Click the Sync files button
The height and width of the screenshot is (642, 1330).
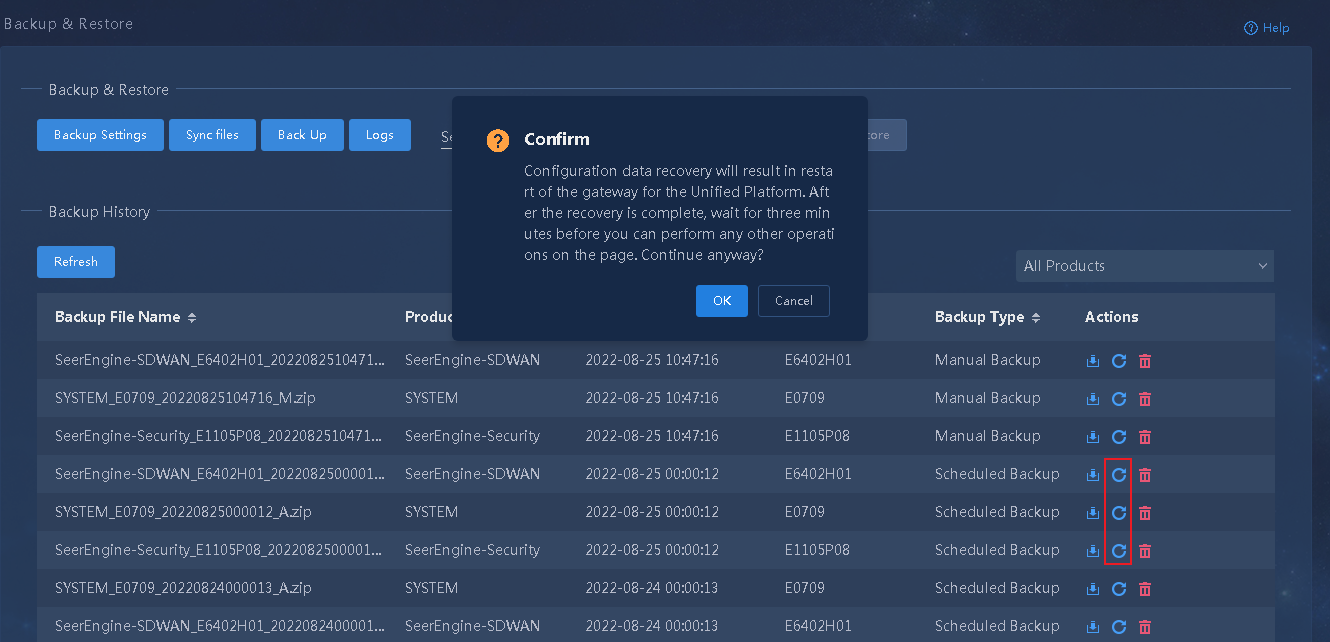[212, 135]
